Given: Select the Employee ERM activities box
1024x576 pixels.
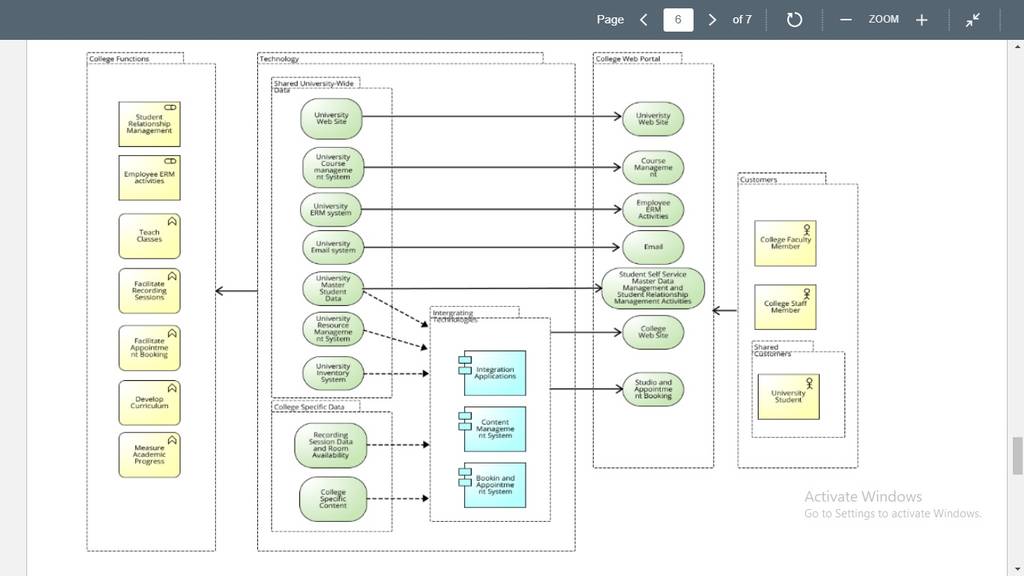Looking at the screenshot, I should (x=150, y=178).
